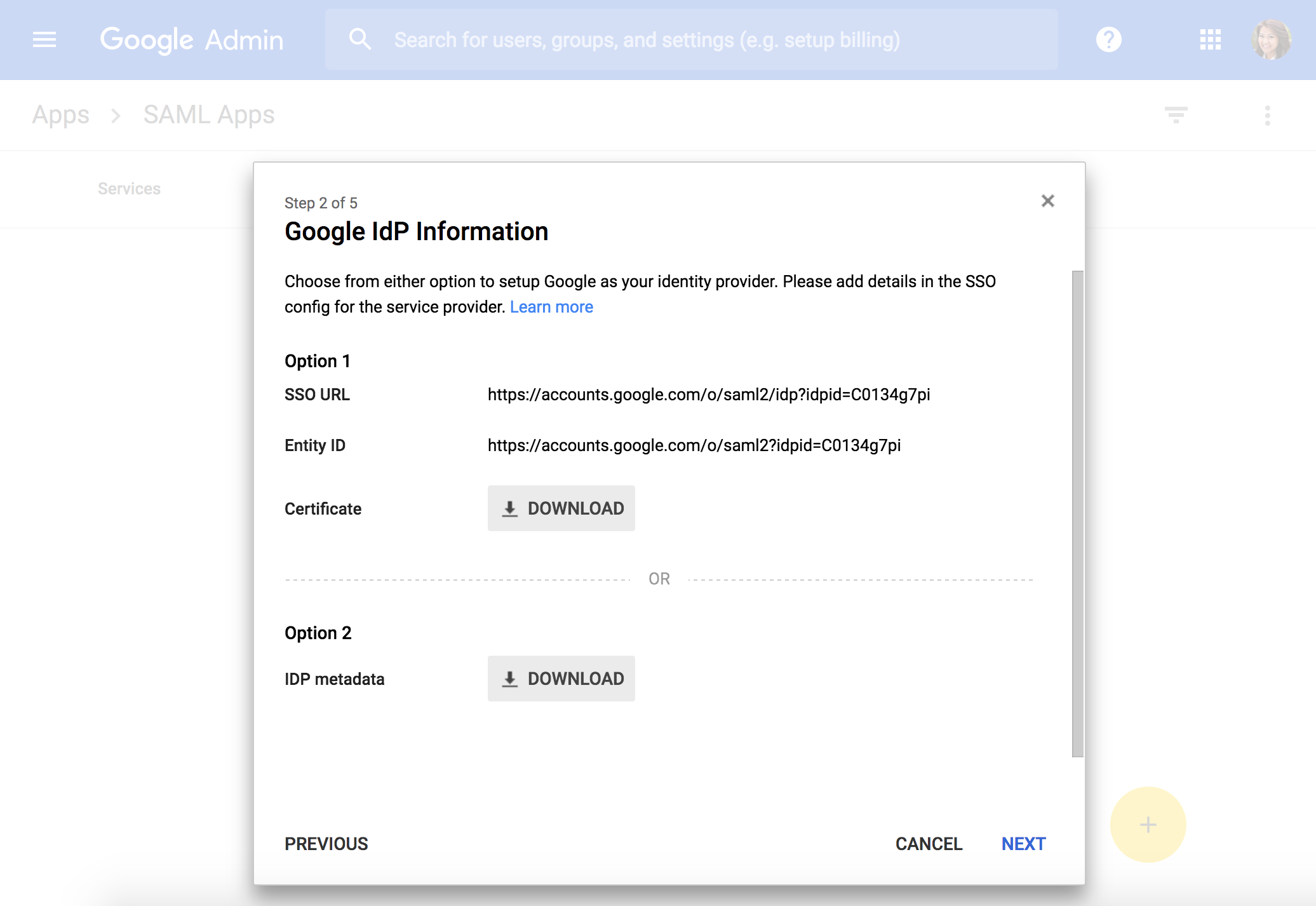Open the hamburger main menu
The width and height of the screenshot is (1316, 906).
tap(44, 40)
